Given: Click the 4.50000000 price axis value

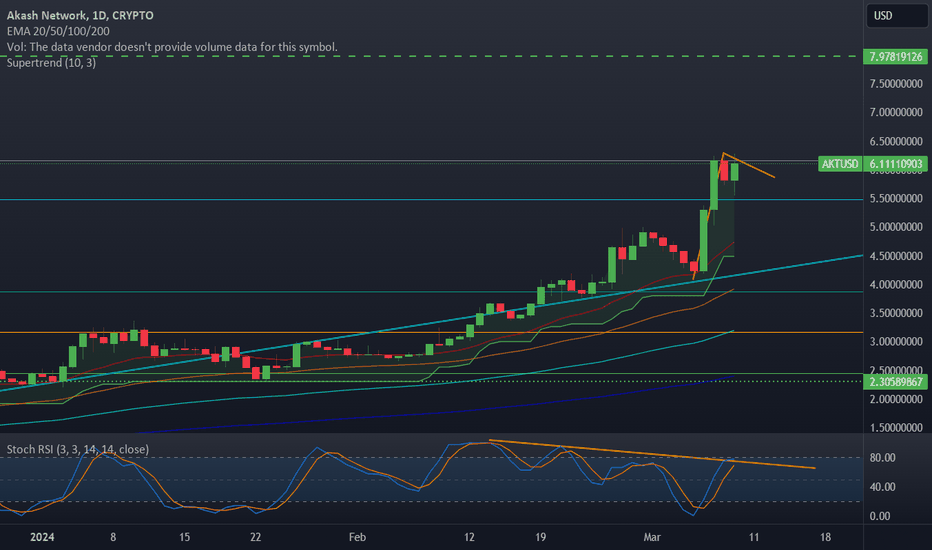Looking at the screenshot, I should pyautogui.click(x=896, y=256).
